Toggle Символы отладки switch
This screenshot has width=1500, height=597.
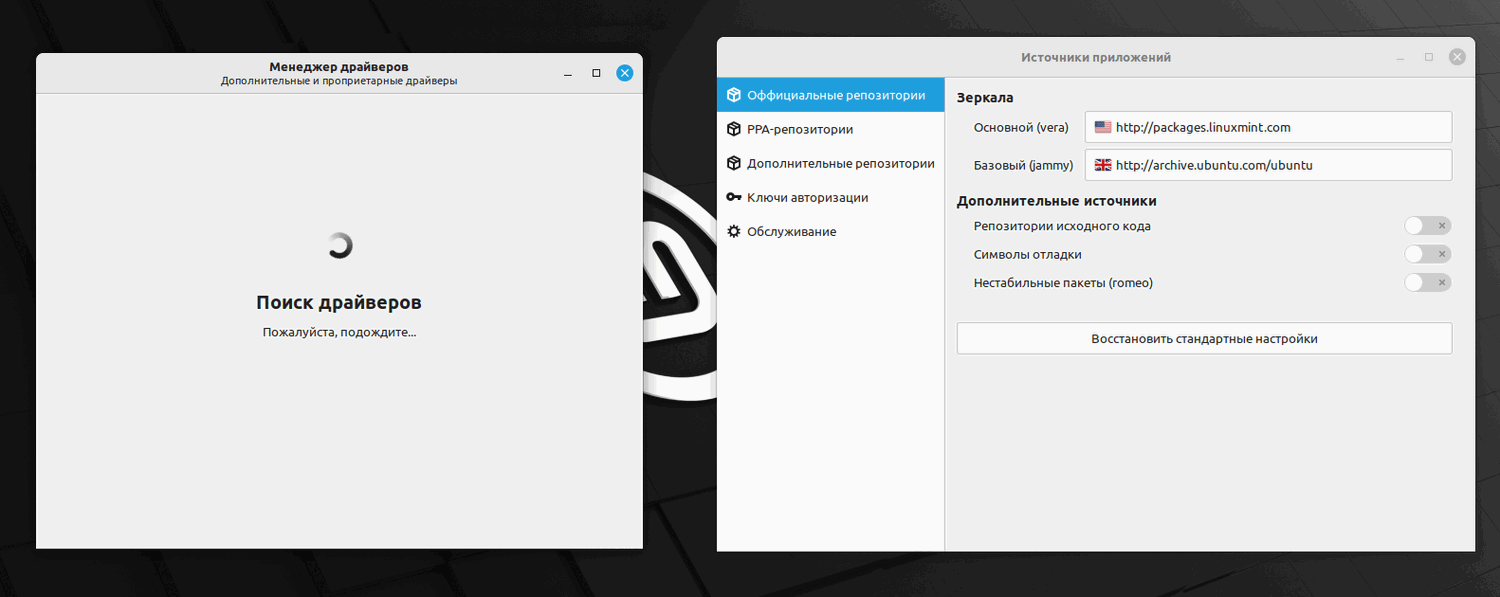pyautogui.click(x=1427, y=254)
